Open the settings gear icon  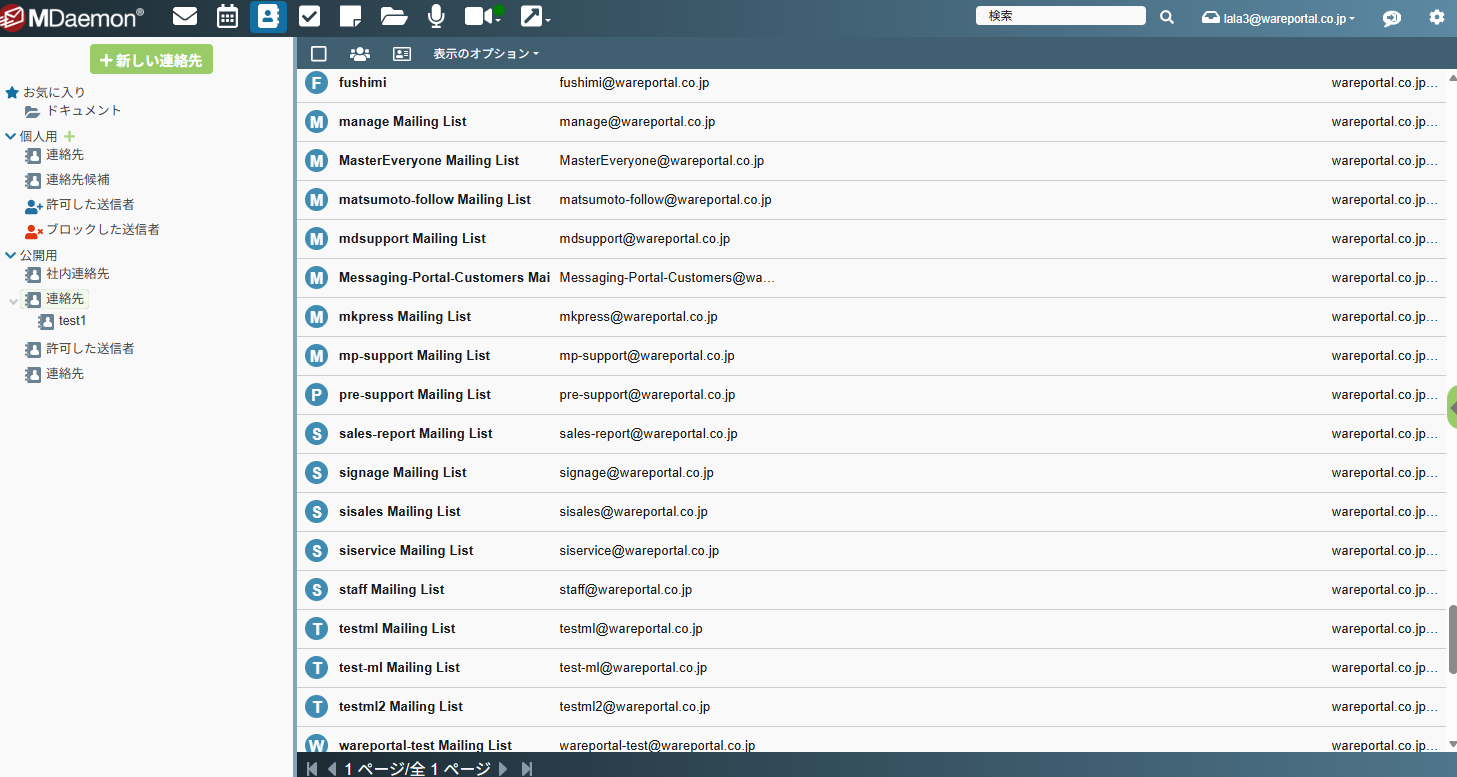click(x=1437, y=17)
